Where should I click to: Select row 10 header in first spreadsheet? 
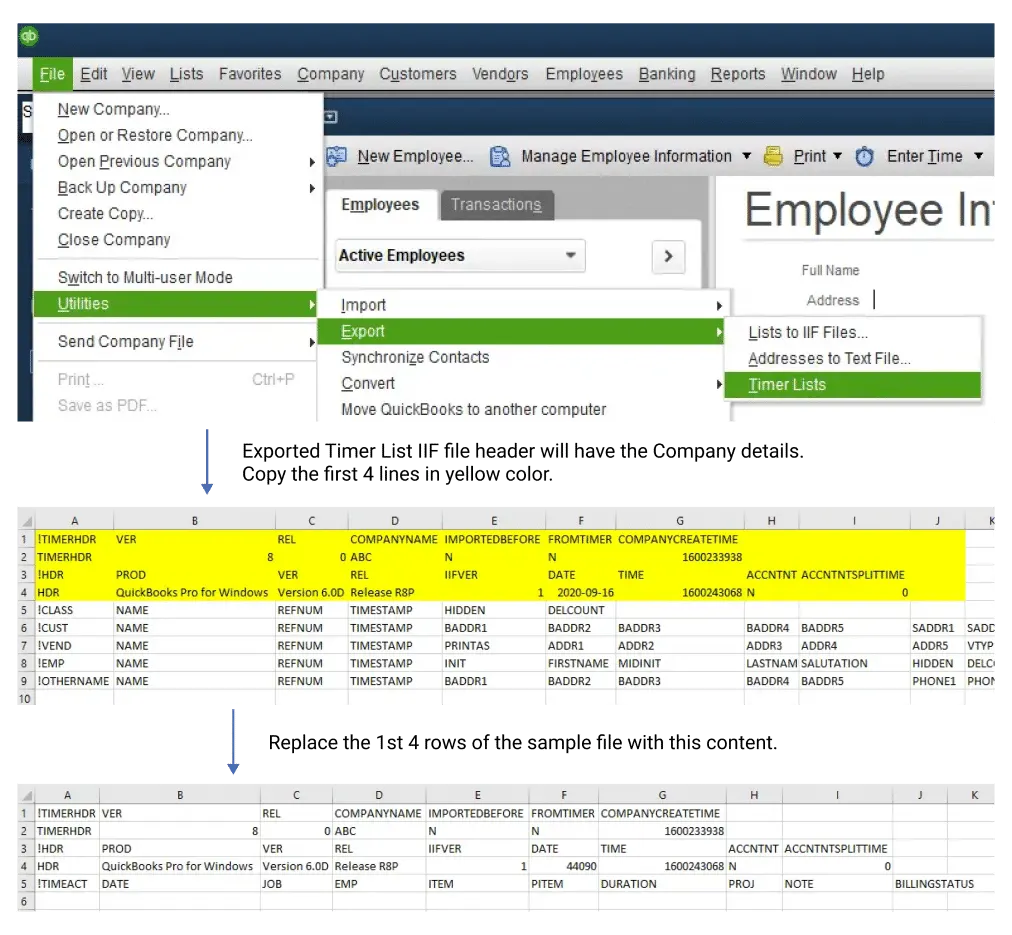point(26,699)
